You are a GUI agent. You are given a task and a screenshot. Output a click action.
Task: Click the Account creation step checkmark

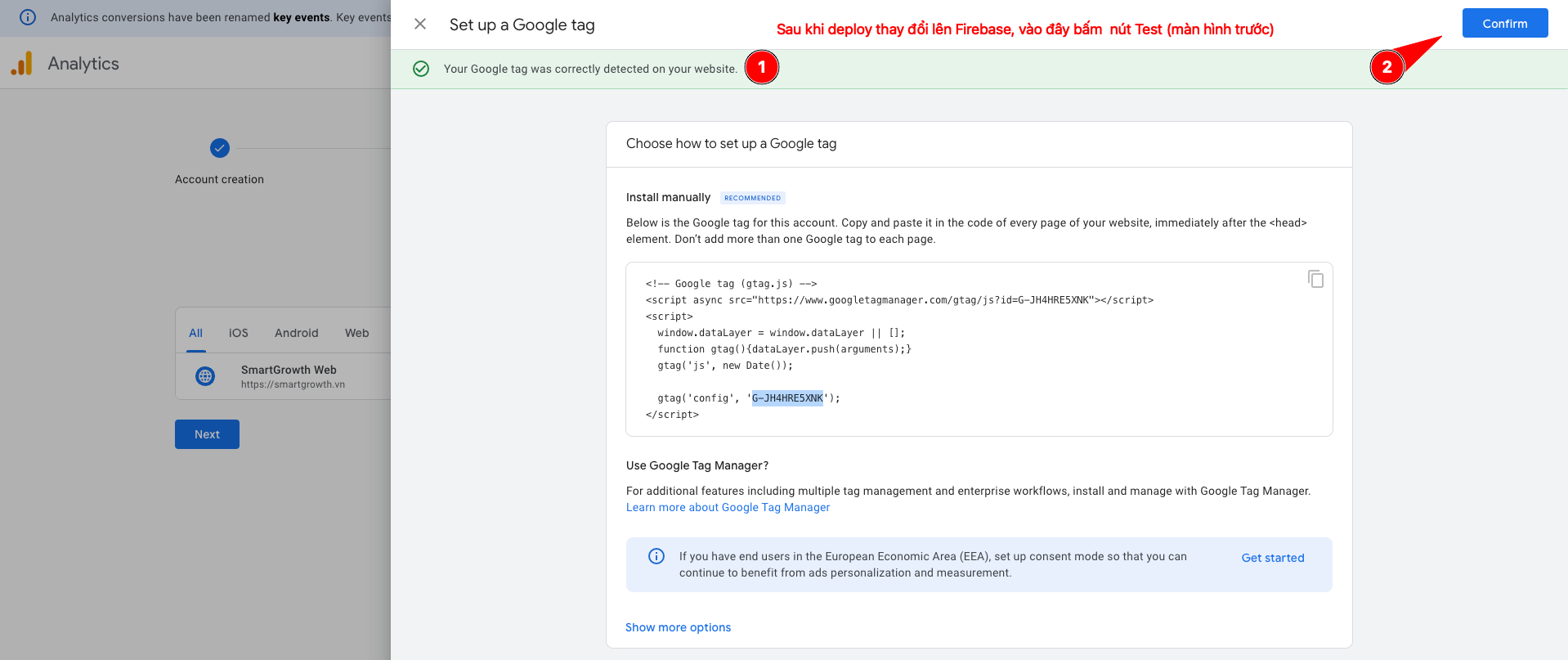click(x=220, y=148)
